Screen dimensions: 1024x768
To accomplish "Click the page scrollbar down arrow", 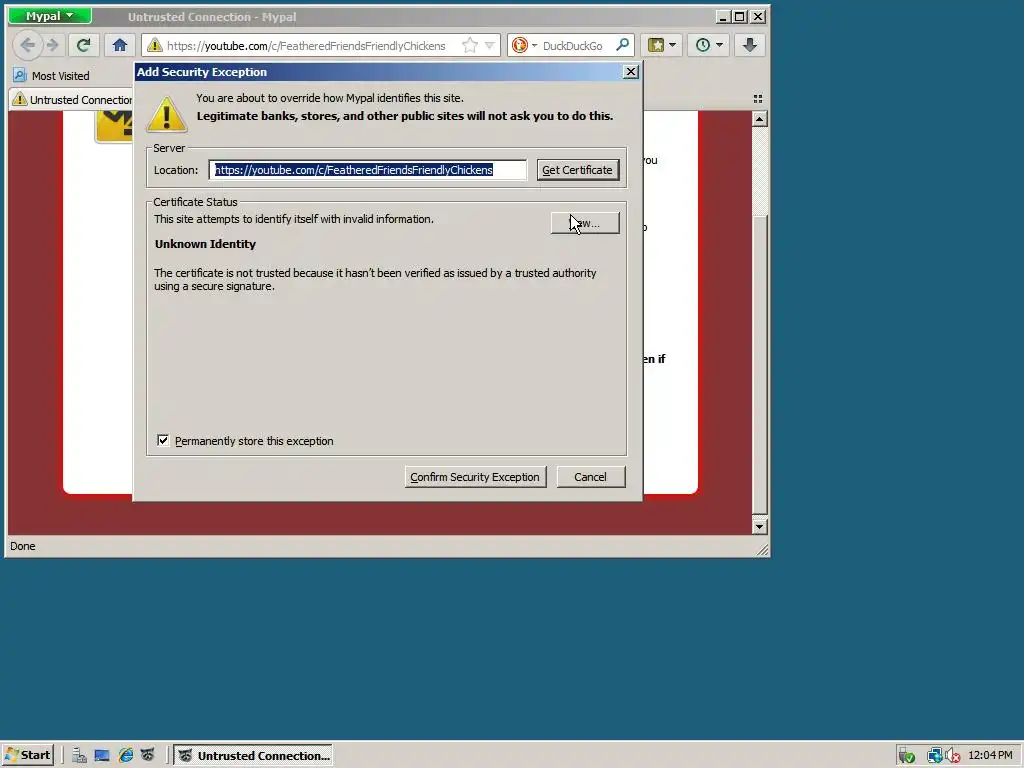I will [x=759, y=526].
